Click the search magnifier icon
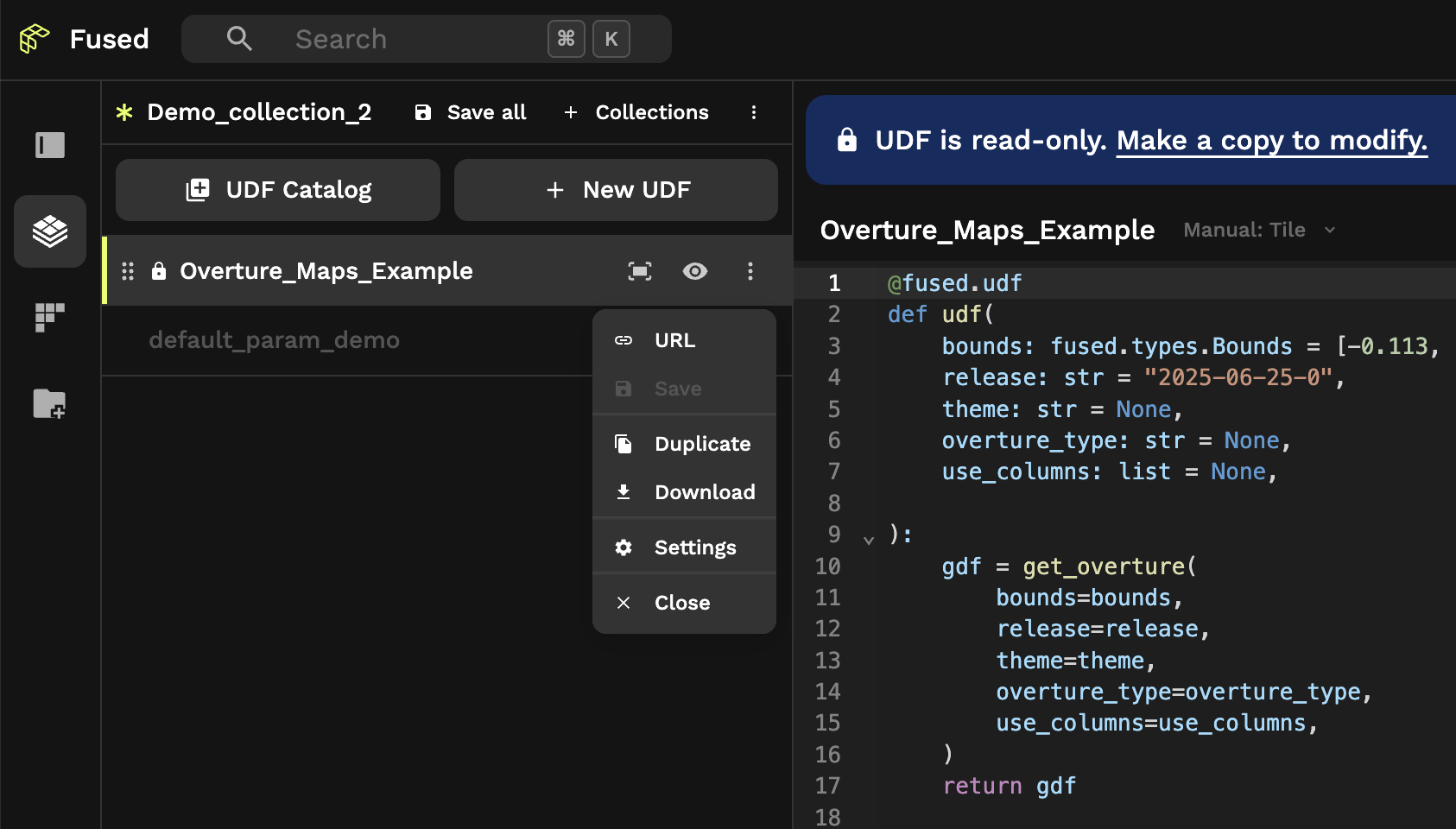1456x829 pixels. [239, 39]
